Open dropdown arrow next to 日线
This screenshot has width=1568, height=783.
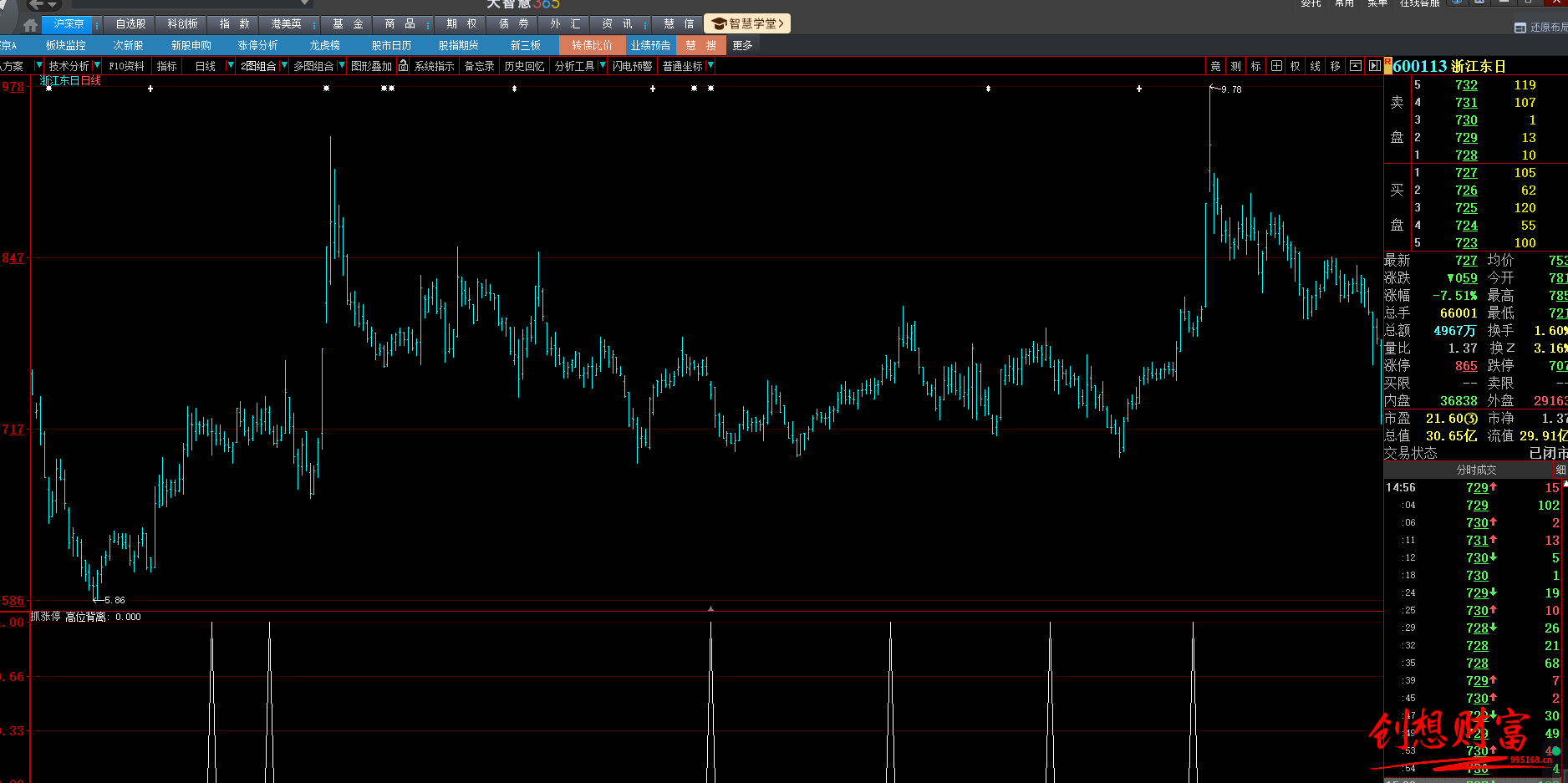(231, 65)
